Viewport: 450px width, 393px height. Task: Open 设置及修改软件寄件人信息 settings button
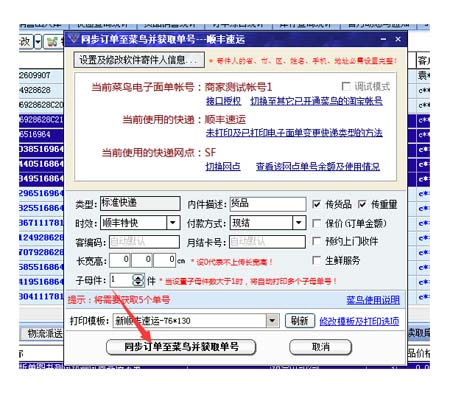point(139,60)
